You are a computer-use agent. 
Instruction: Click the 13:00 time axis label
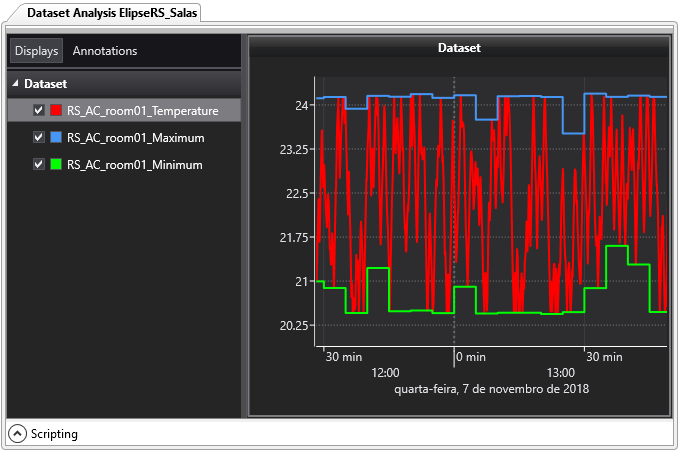560,372
